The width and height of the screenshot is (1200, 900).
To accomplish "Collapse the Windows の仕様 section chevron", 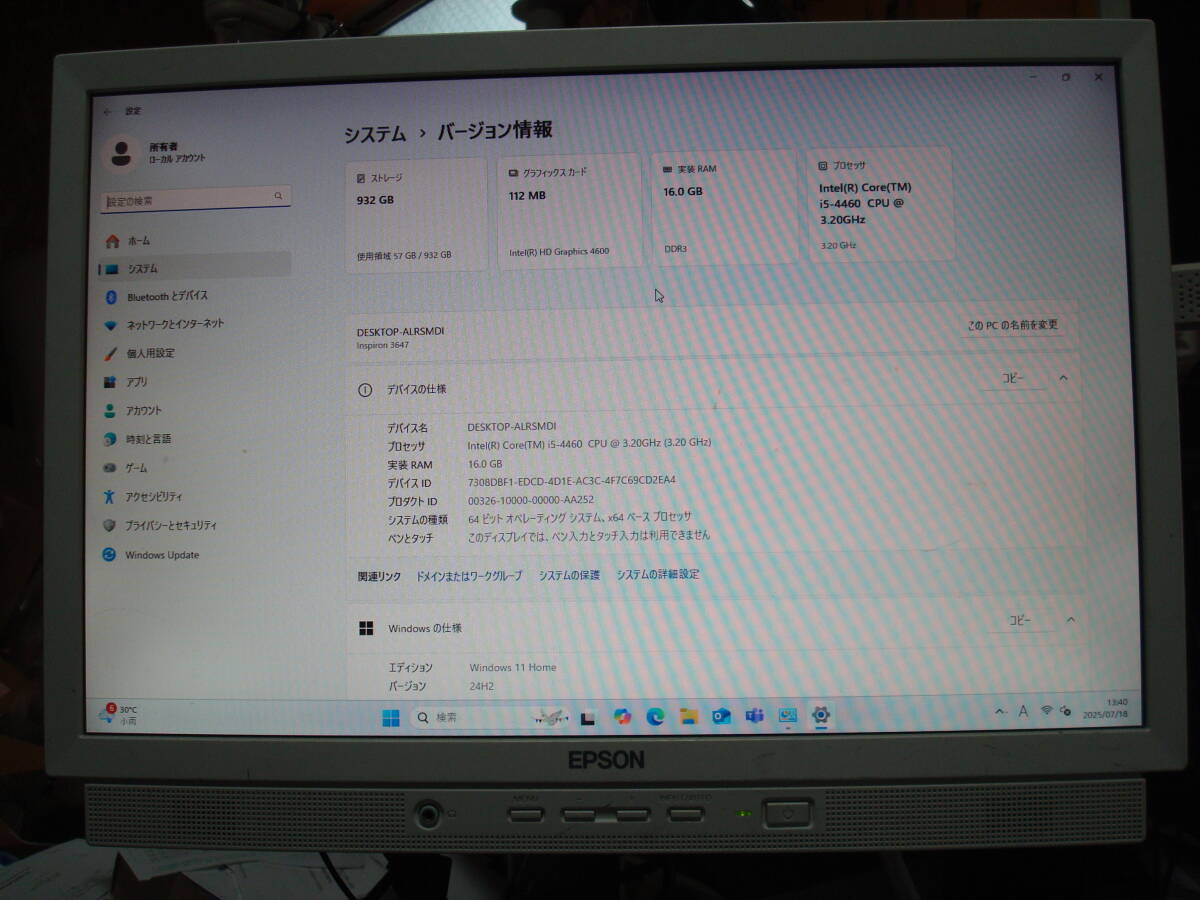I will click(1070, 620).
